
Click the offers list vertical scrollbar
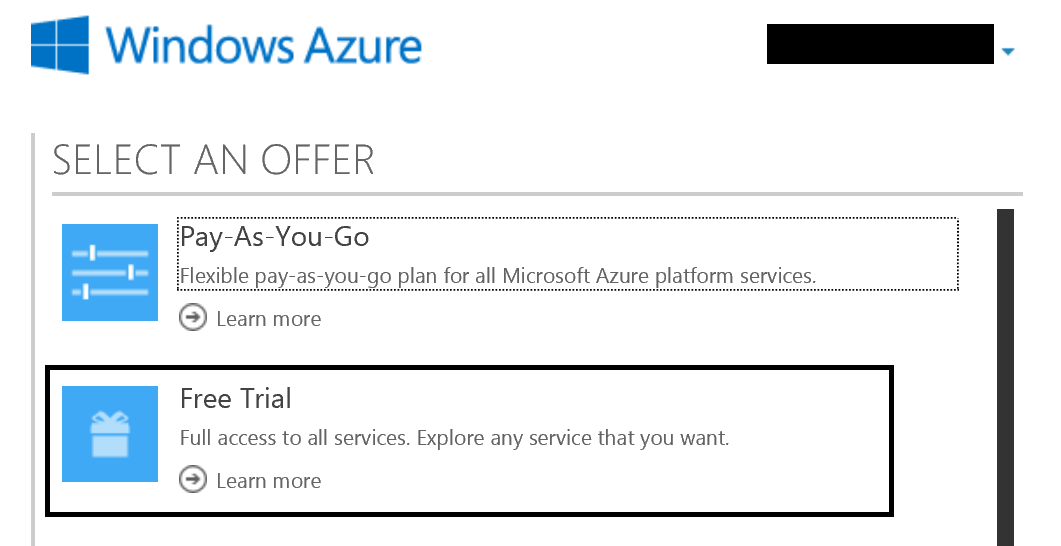click(1006, 377)
